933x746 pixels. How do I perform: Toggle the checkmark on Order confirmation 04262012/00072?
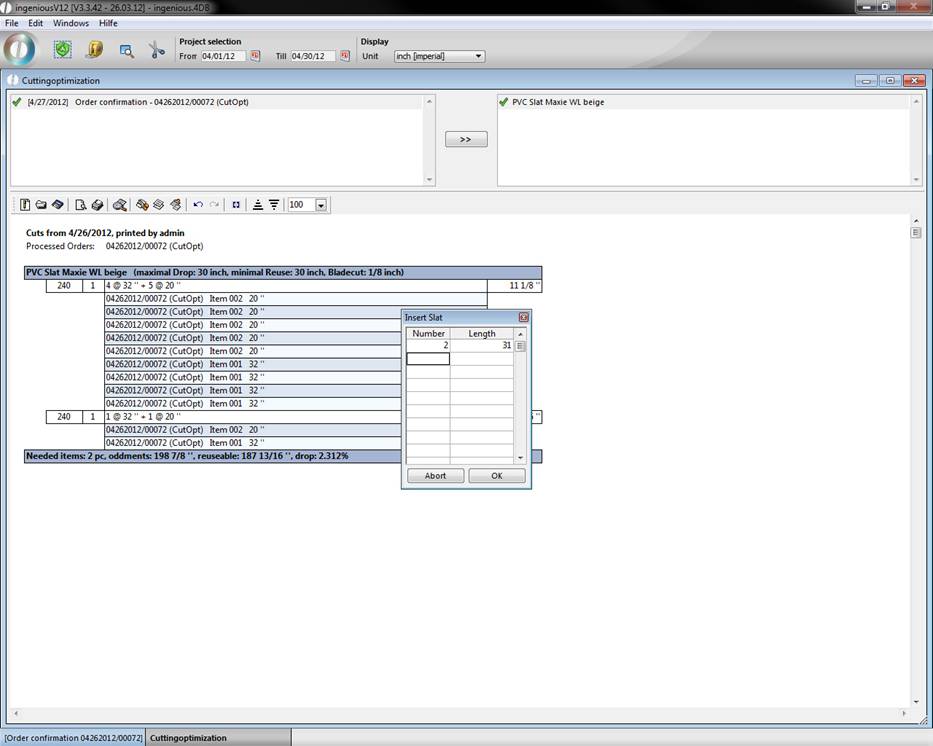coord(17,102)
